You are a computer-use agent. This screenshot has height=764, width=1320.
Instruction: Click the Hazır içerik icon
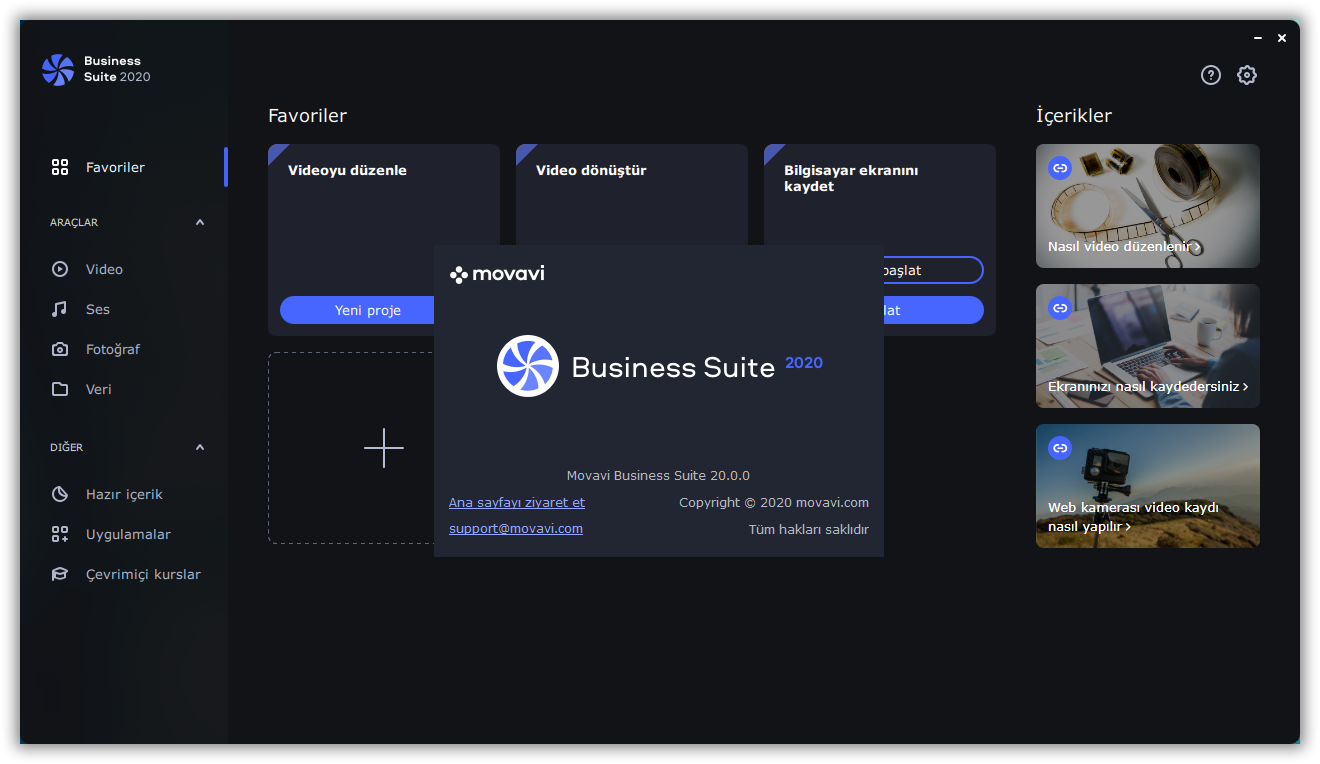(60, 494)
